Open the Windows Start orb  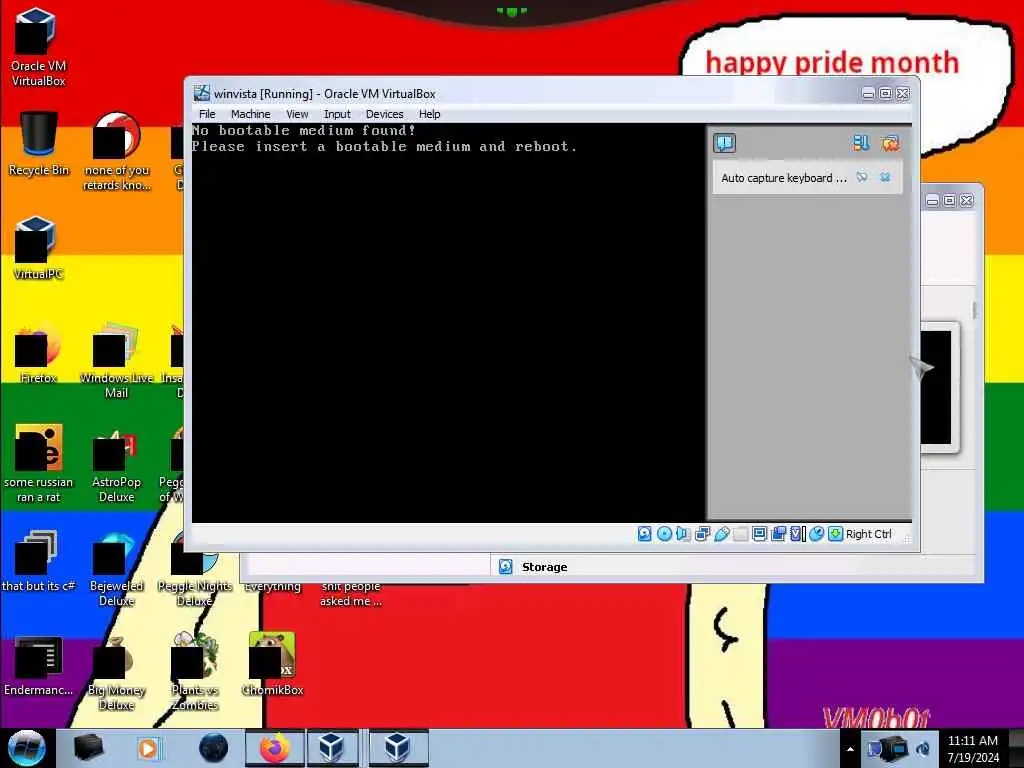point(26,748)
